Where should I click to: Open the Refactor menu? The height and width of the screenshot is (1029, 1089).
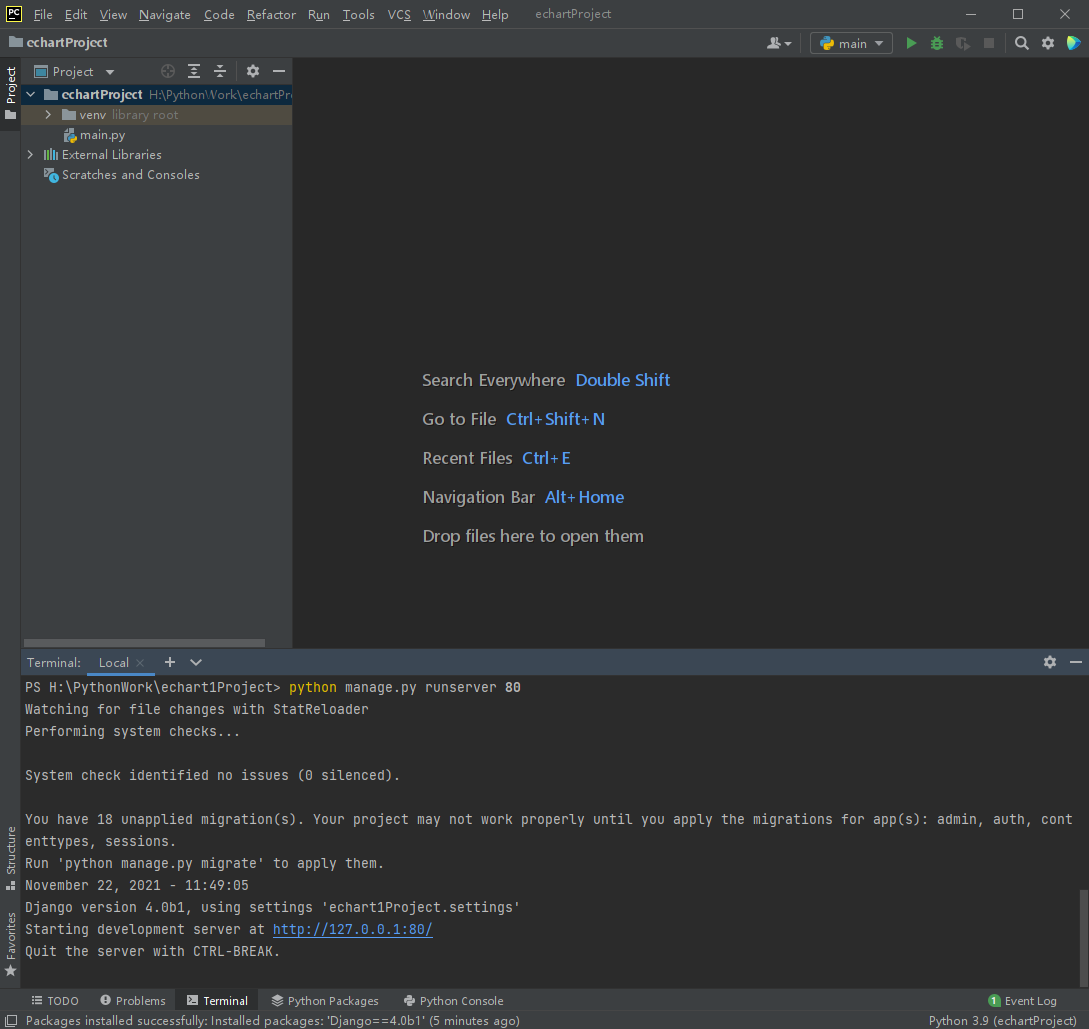[271, 15]
